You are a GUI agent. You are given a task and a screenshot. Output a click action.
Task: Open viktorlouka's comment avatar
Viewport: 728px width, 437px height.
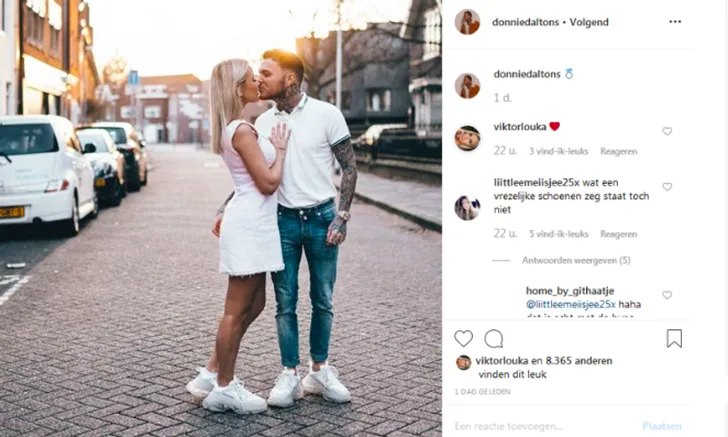point(467,138)
